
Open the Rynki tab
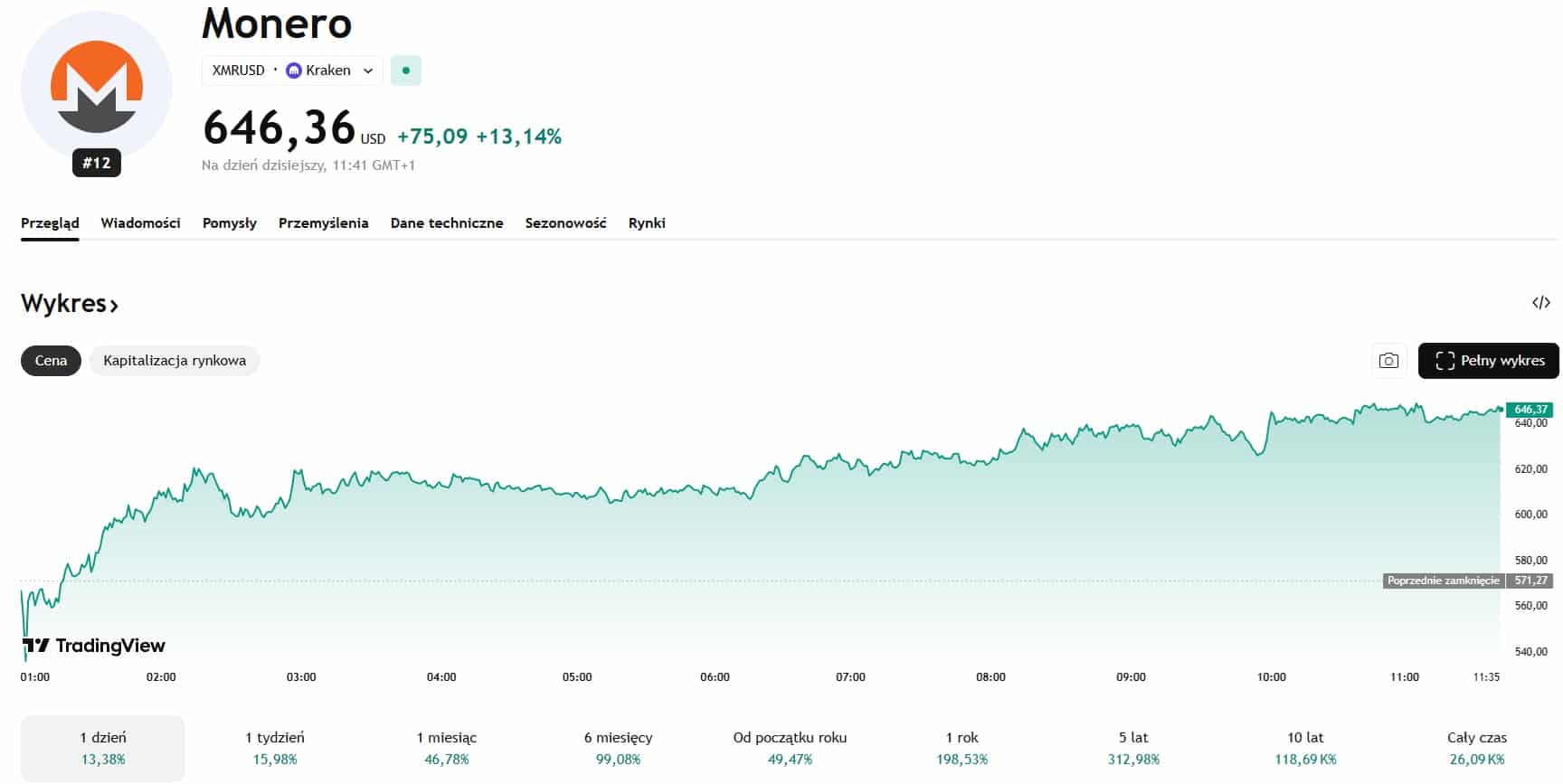click(647, 223)
